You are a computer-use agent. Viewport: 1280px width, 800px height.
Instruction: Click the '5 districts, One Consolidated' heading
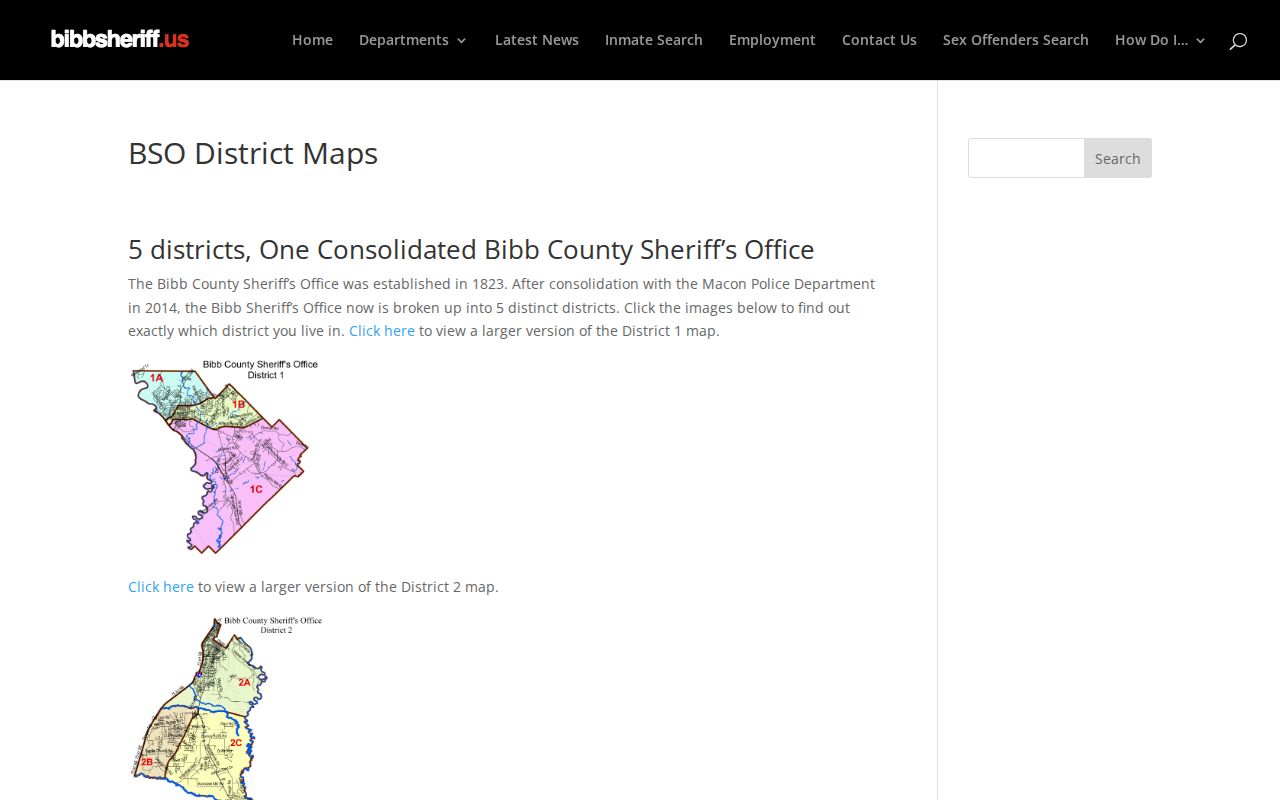pos(471,249)
